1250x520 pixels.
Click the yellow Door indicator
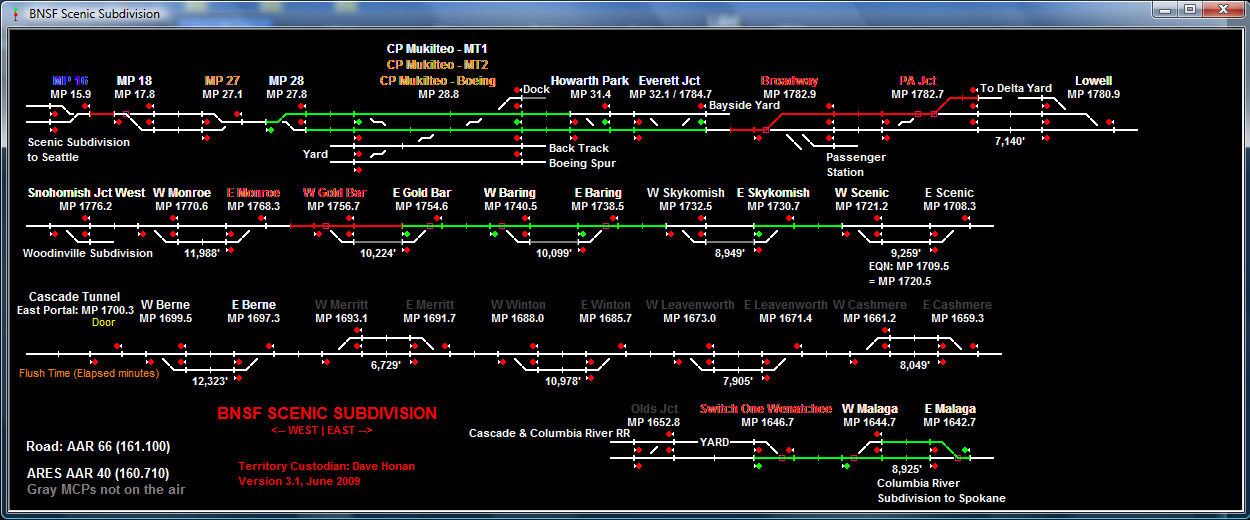tap(103, 323)
